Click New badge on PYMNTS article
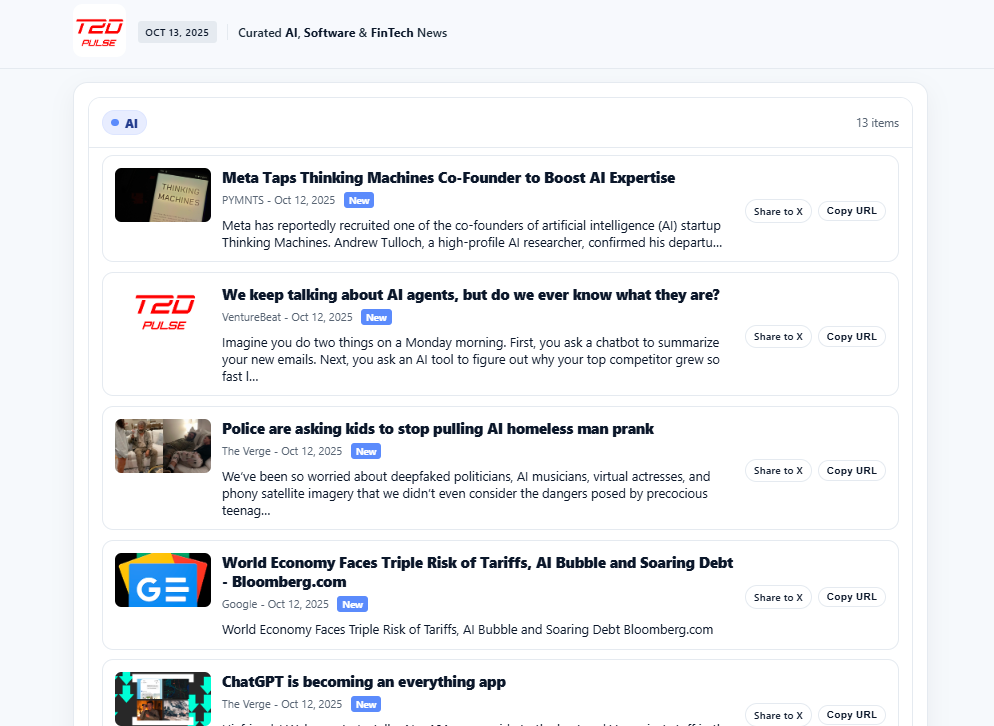The height and width of the screenshot is (726, 994). tap(359, 200)
